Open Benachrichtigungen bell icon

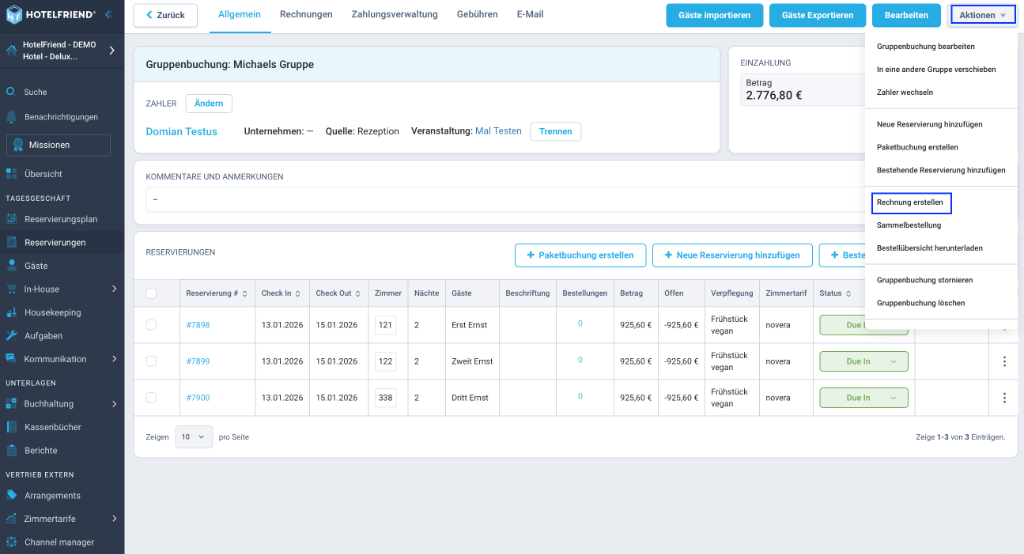[11, 117]
